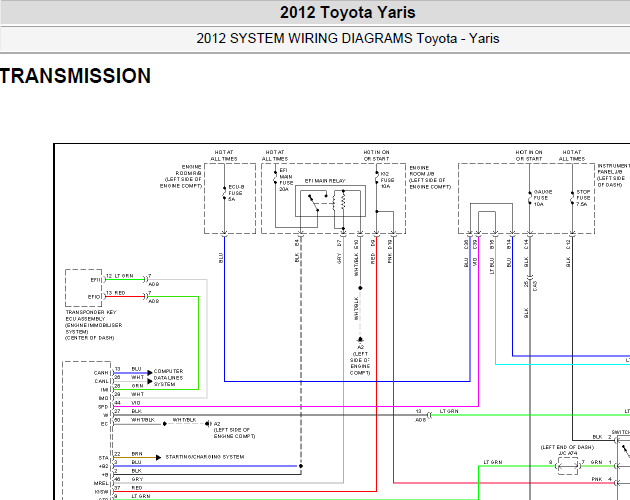Click the +B2 terminal label
Screen dimensions: 630x500
[x=104, y=466]
